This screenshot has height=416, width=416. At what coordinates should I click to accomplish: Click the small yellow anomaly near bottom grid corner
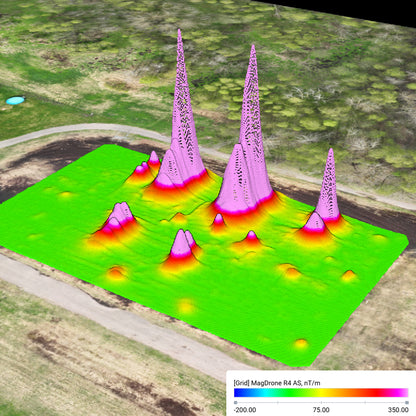301,344
